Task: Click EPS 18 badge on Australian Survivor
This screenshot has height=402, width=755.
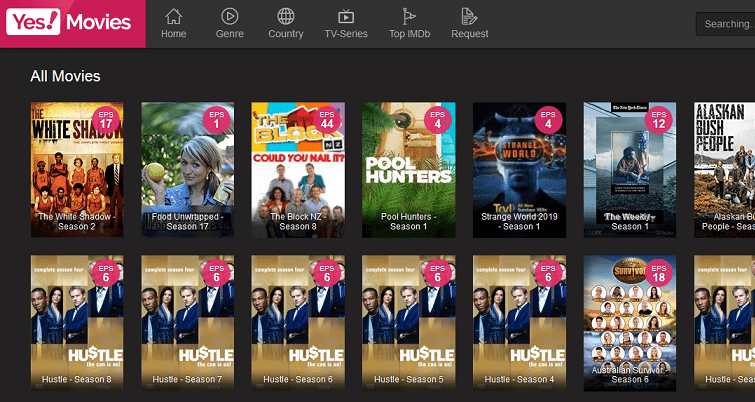Action: [x=658, y=273]
